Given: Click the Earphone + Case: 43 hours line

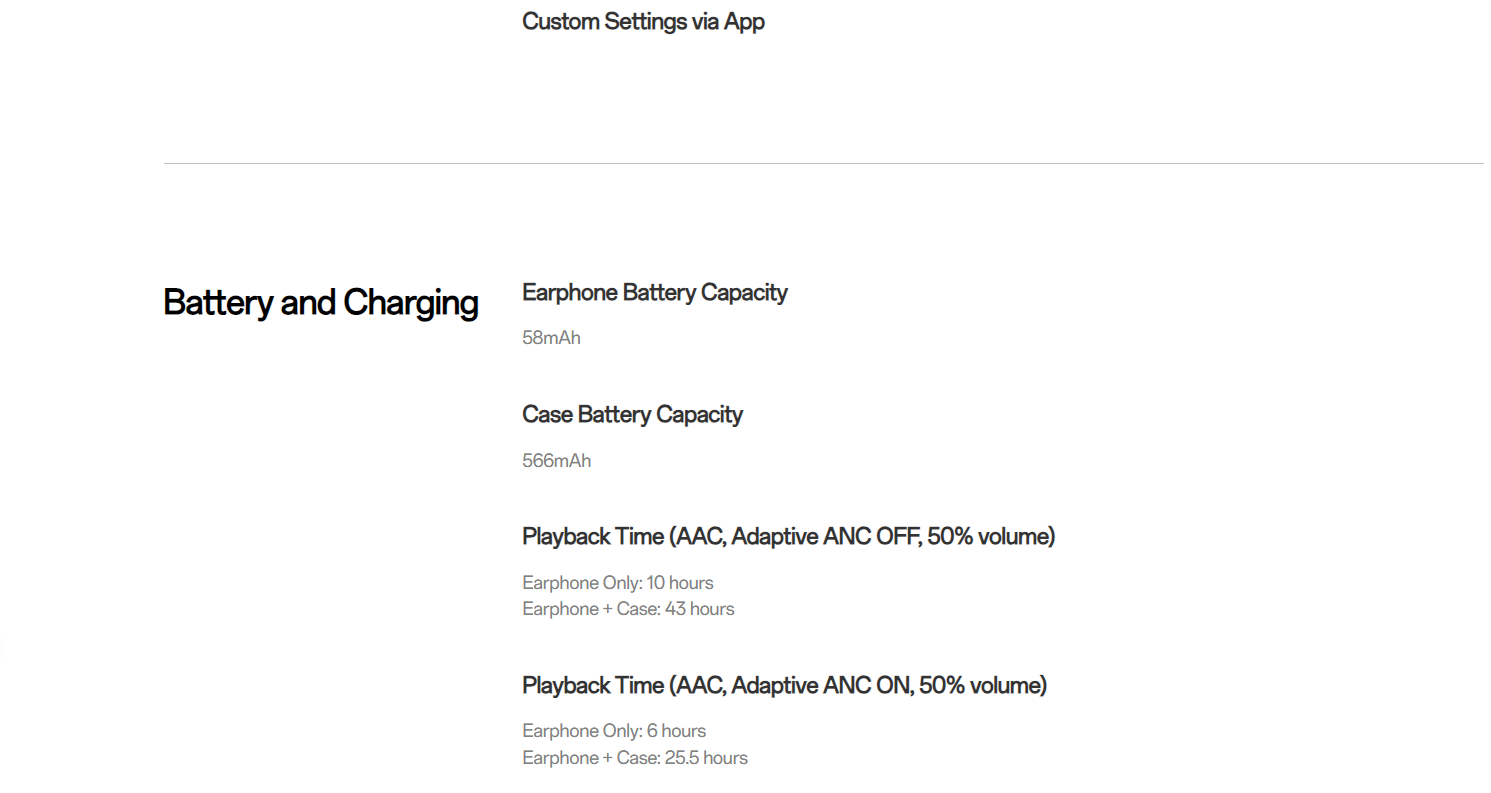Looking at the screenshot, I should (627, 609).
